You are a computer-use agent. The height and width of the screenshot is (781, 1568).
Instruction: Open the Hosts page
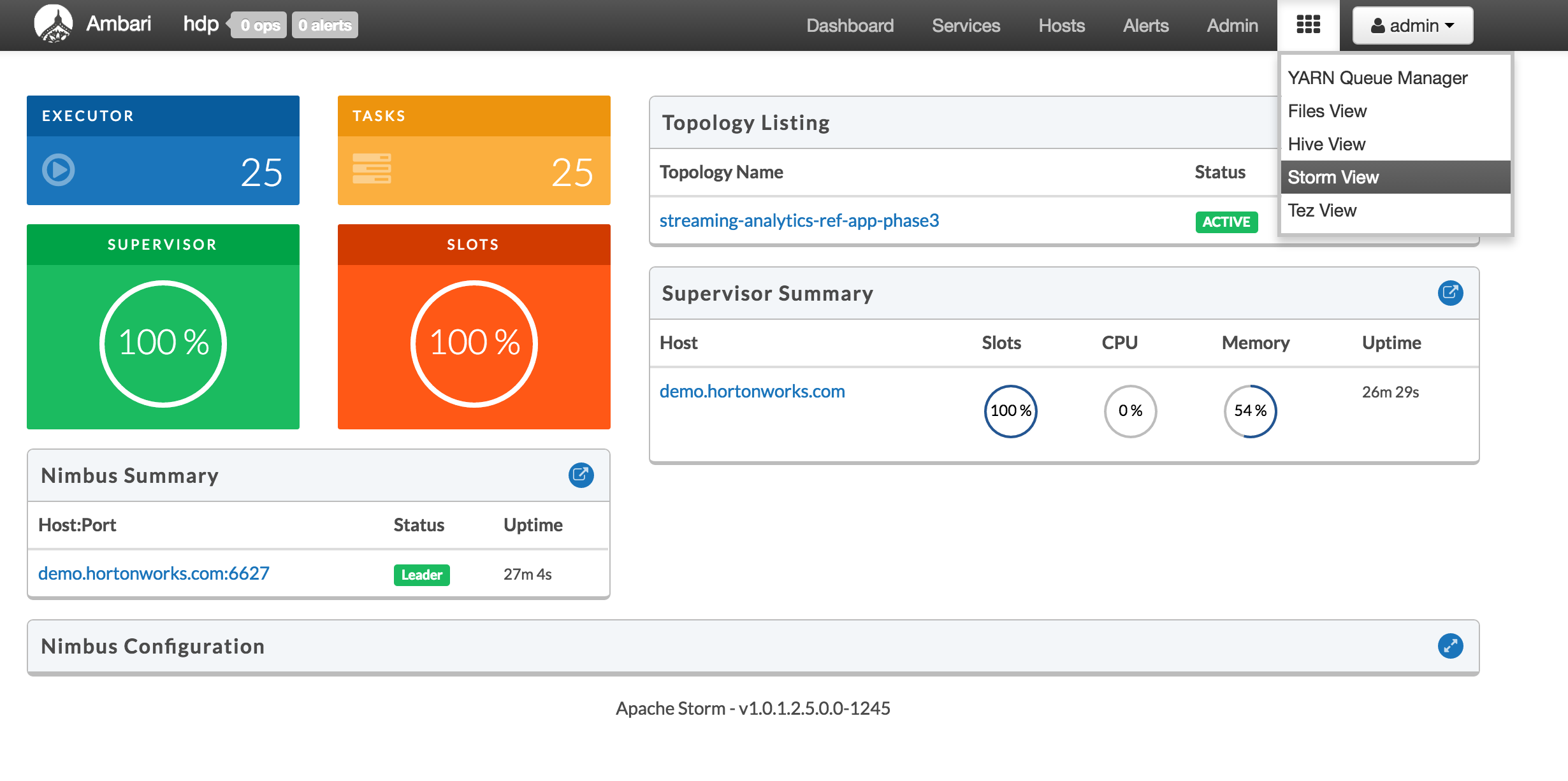click(1061, 25)
